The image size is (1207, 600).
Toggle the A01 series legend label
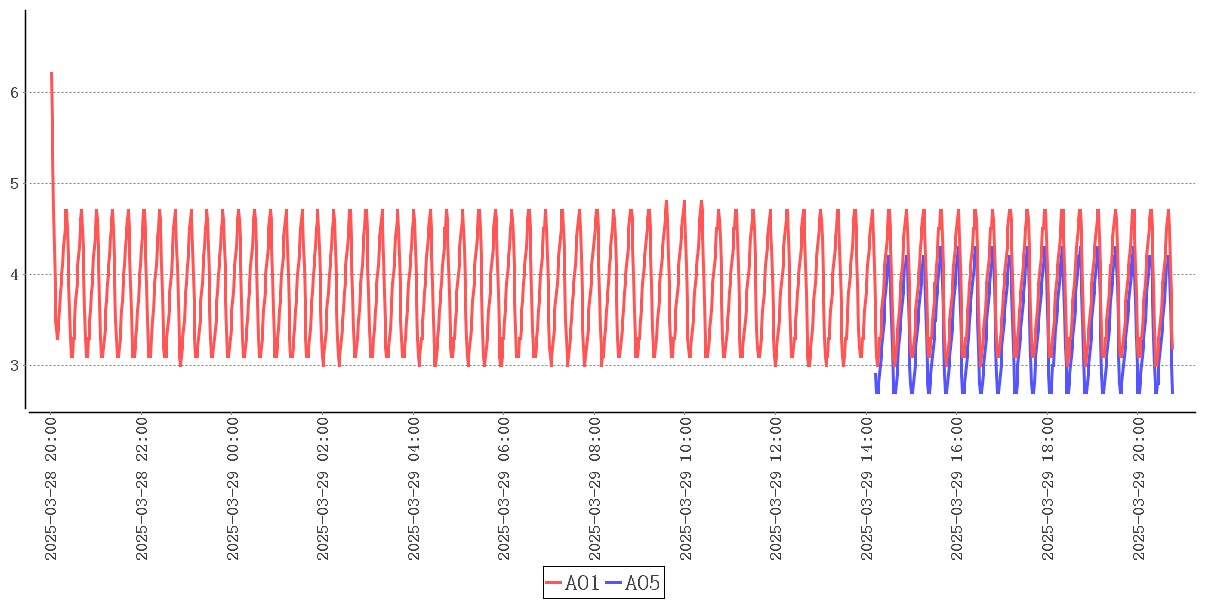pos(582,583)
